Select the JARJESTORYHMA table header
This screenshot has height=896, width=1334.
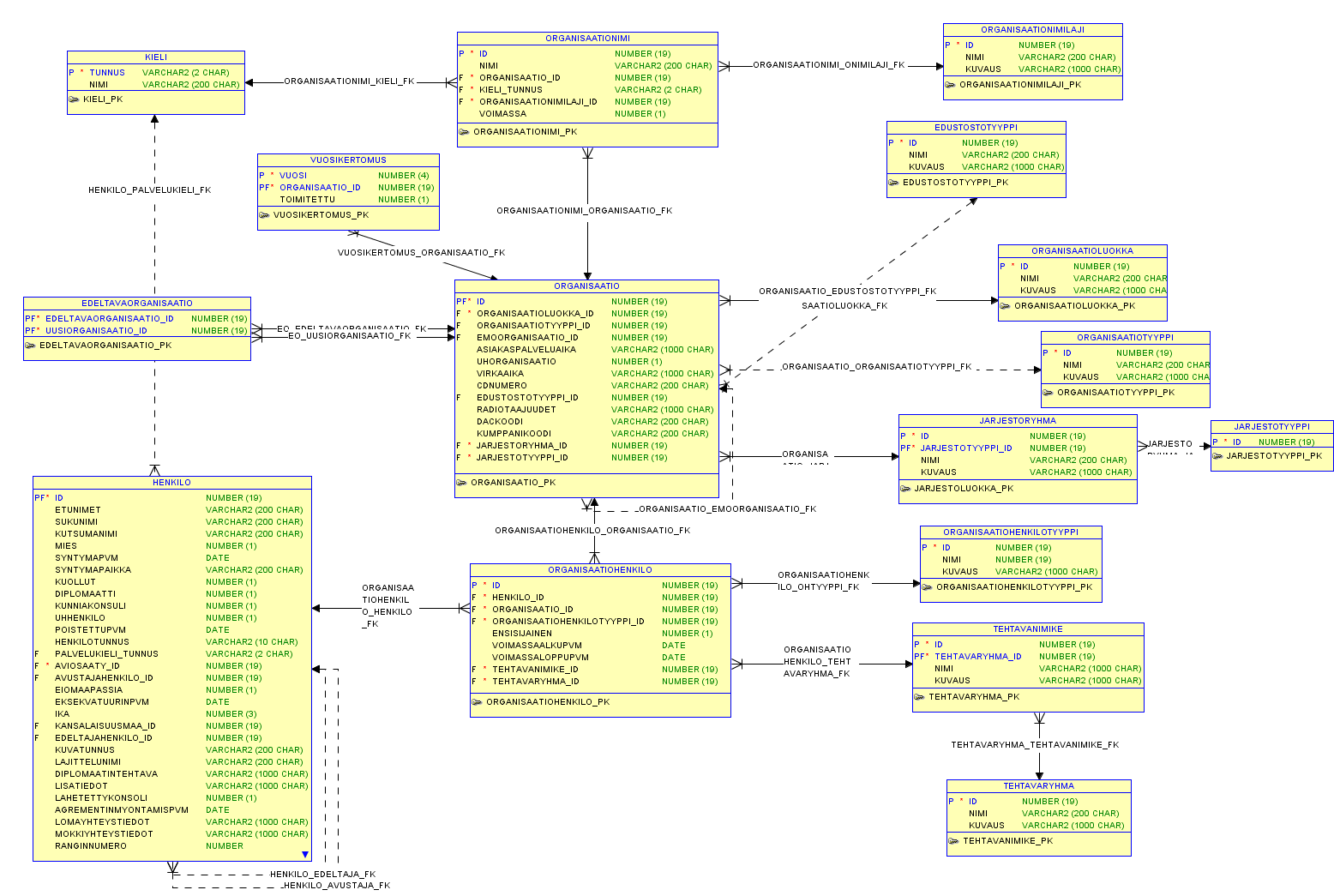tap(1018, 421)
